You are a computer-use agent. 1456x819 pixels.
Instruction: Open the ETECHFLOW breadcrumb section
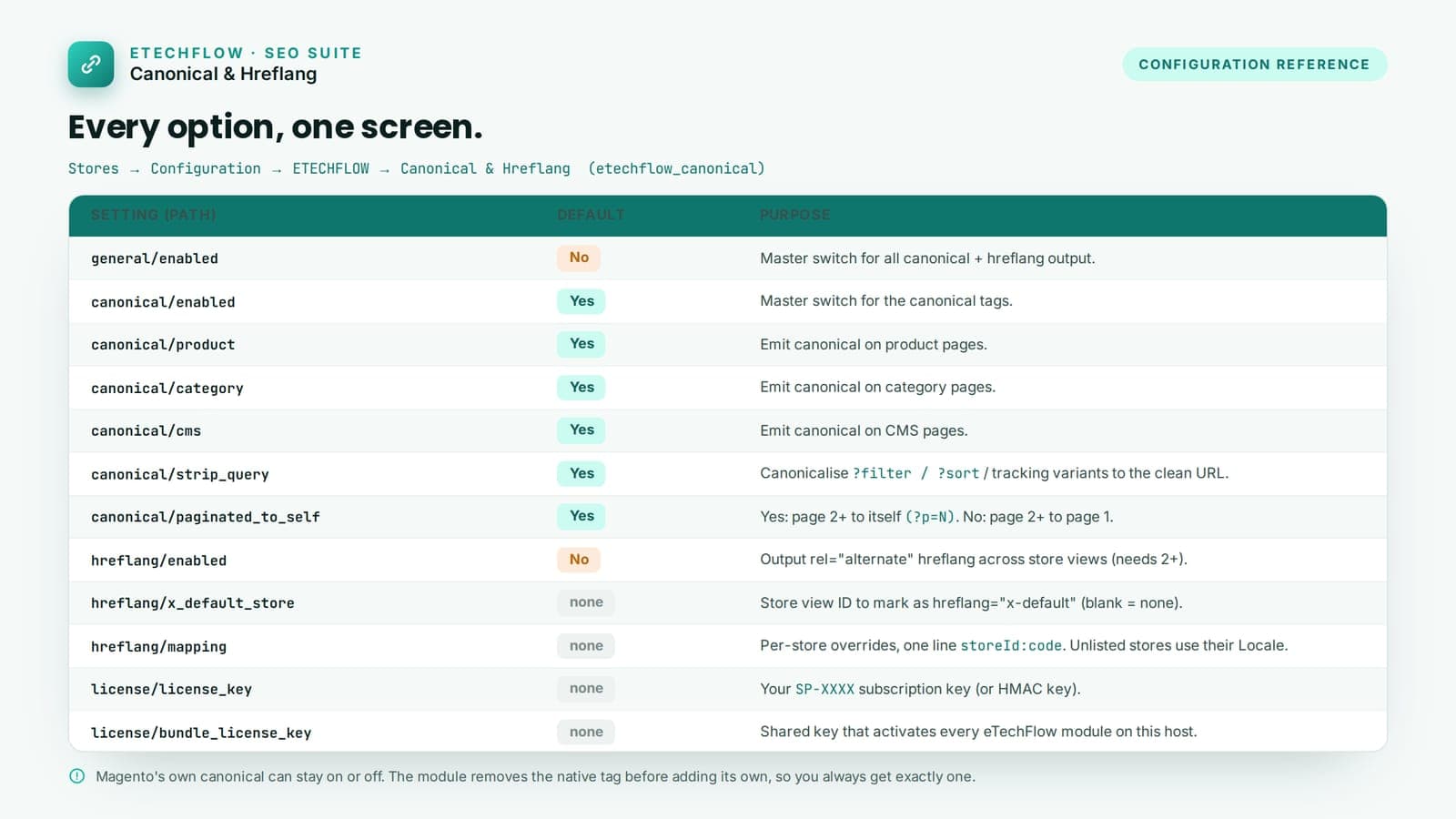tap(331, 168)
